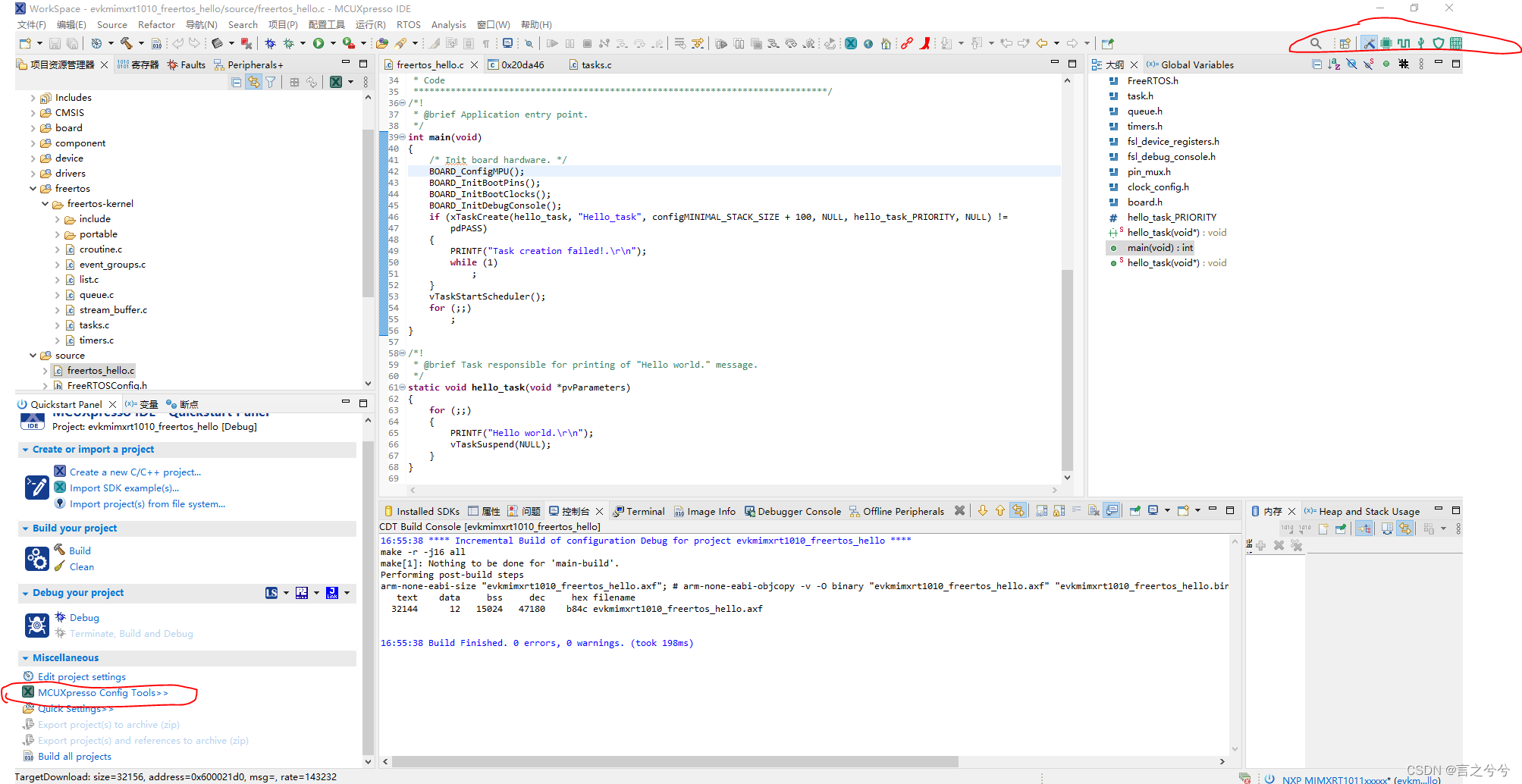1522x784 pixels.
Task: Click the MCUXpresso X icon in explorer toolbar
Action: pyautogui.click(x=336, y=82)
